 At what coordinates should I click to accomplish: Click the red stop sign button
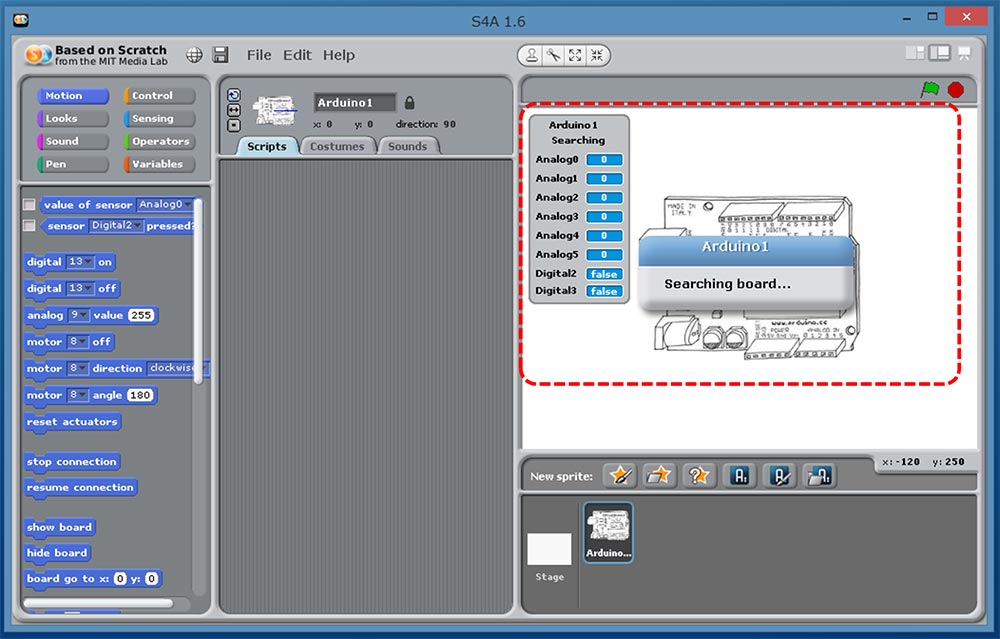tap(955, 90)
